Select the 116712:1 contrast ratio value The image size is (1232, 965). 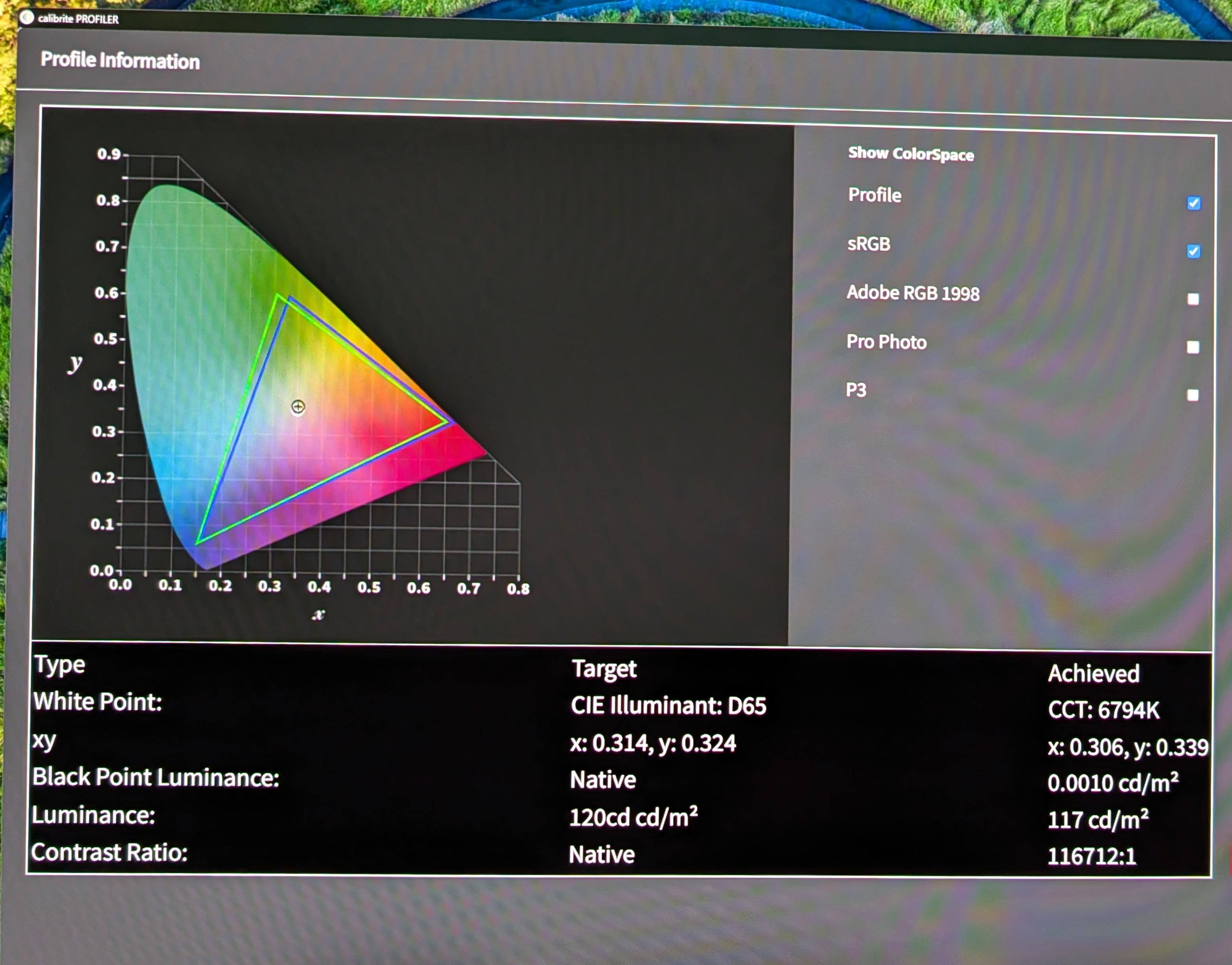(1091, 856)
